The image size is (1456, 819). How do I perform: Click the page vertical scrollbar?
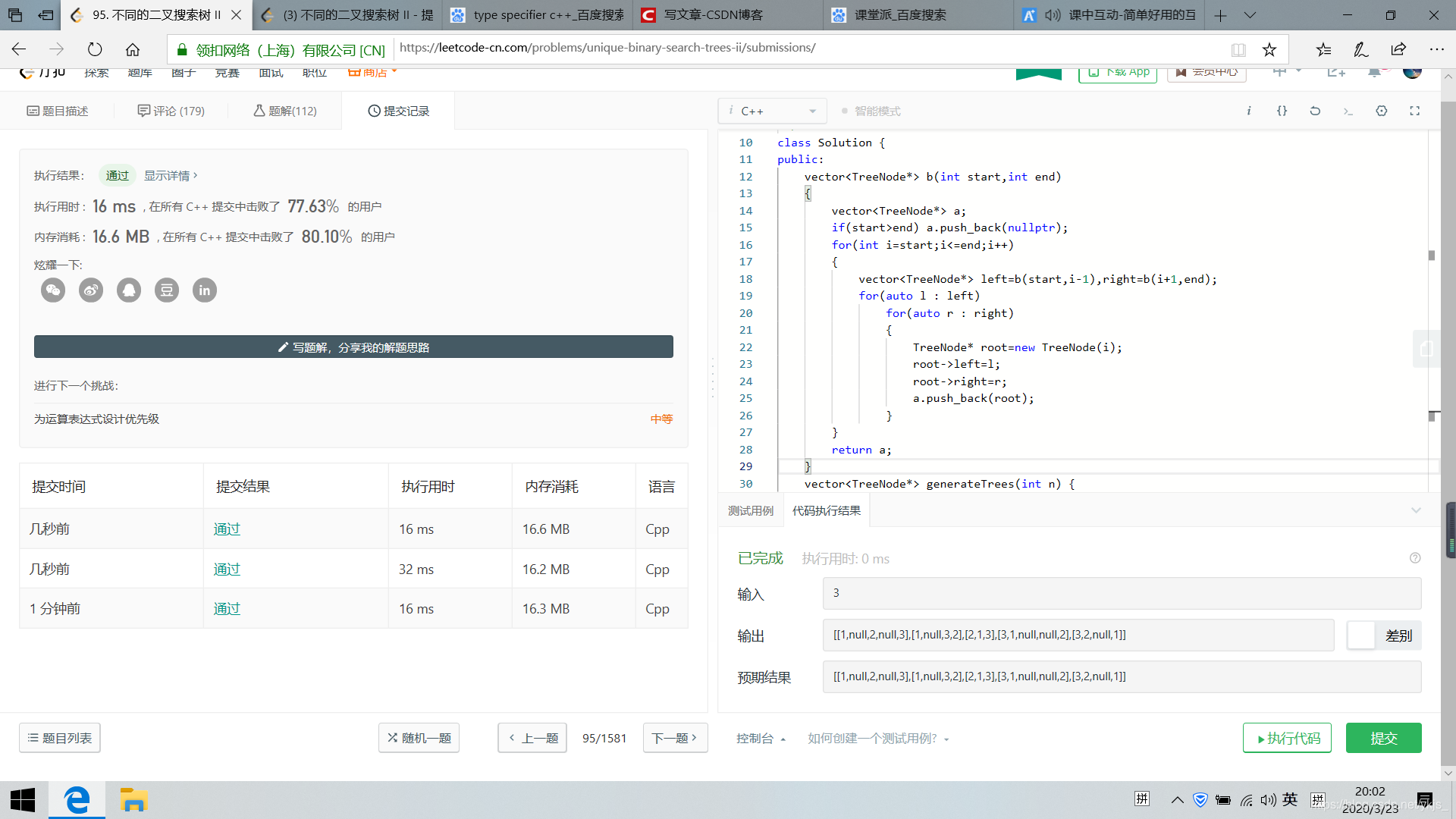pyautogui.click(x=1448, y=425)
